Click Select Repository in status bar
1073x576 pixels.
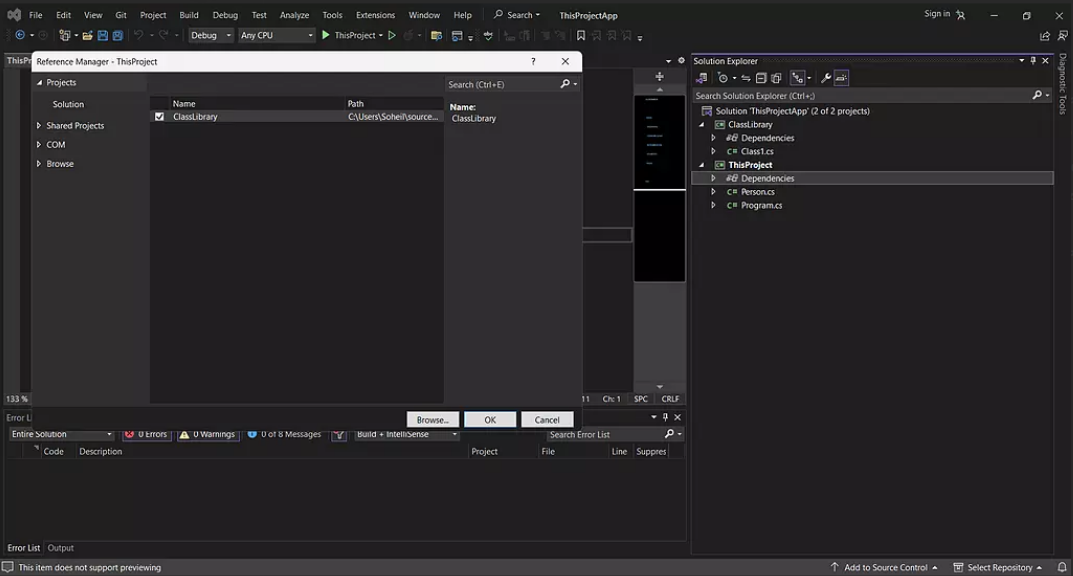(999, 567)
